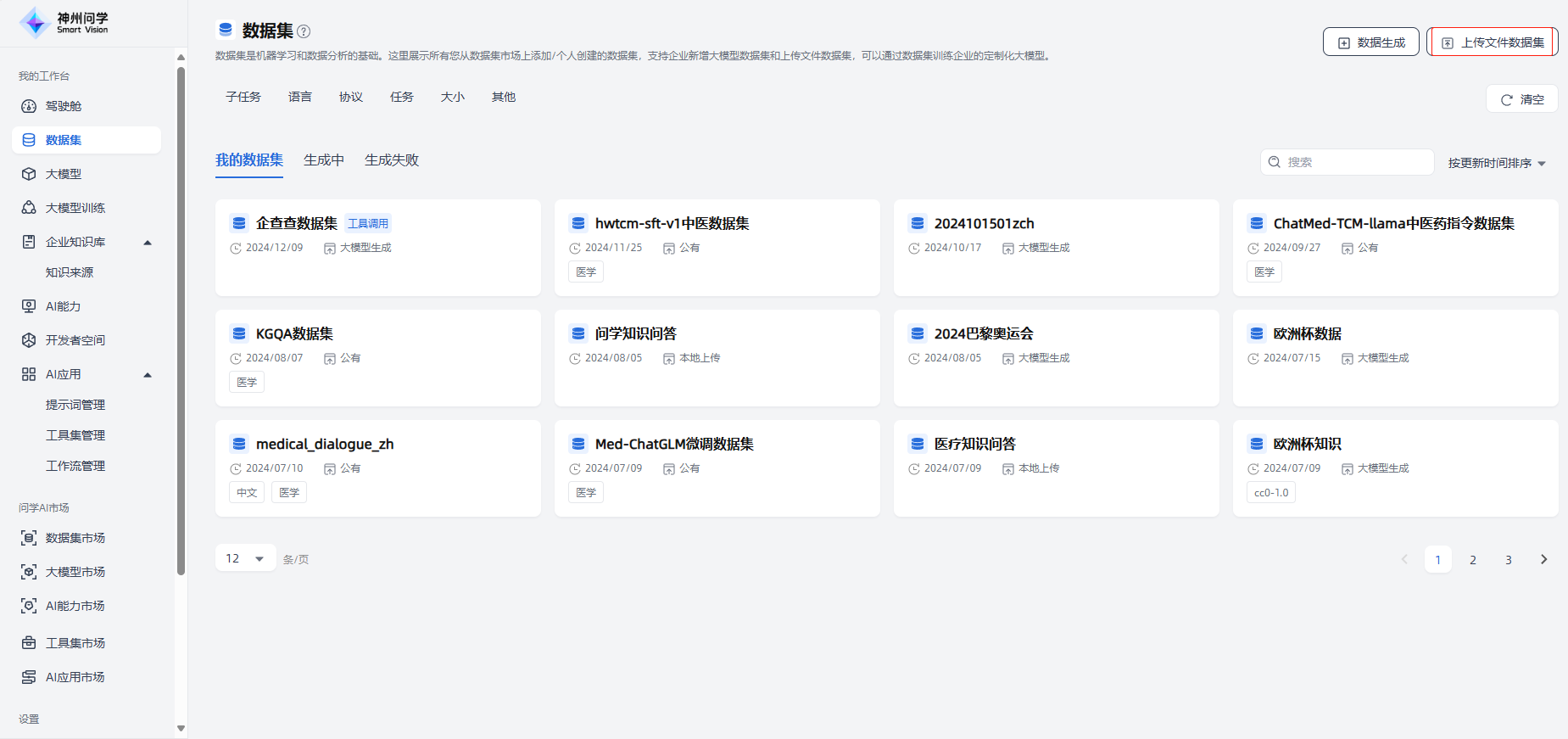Click the 数据生成 button
Viewport: 1568px width, 739px height.
(x=1371, y=42)
